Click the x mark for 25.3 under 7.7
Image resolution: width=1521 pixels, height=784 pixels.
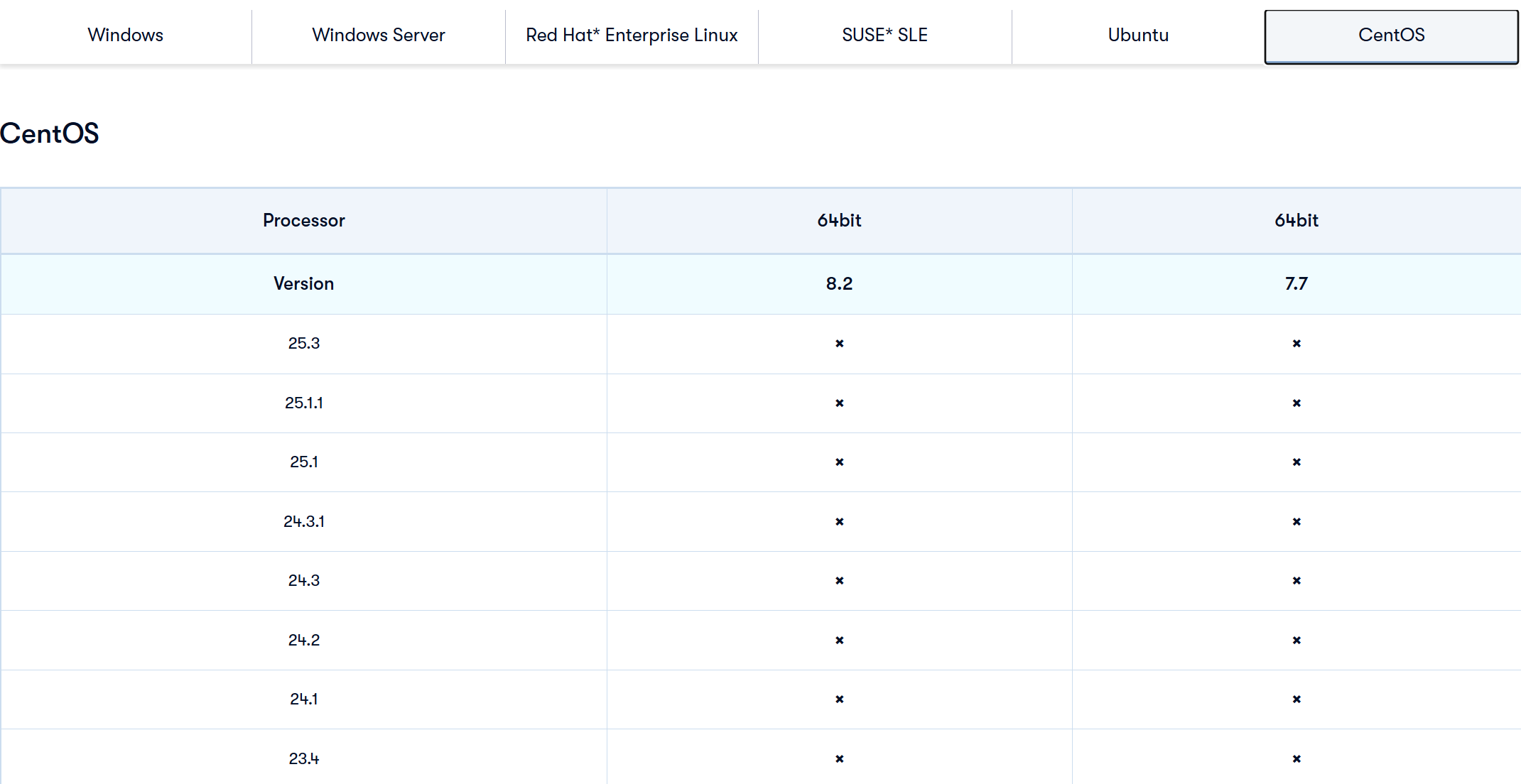point(1296,344)
